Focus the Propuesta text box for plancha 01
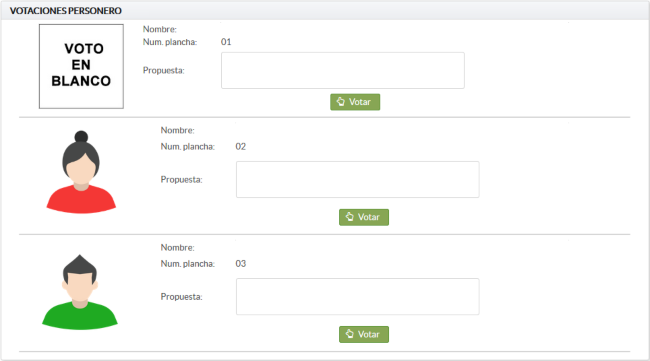 tap(343, 70)
